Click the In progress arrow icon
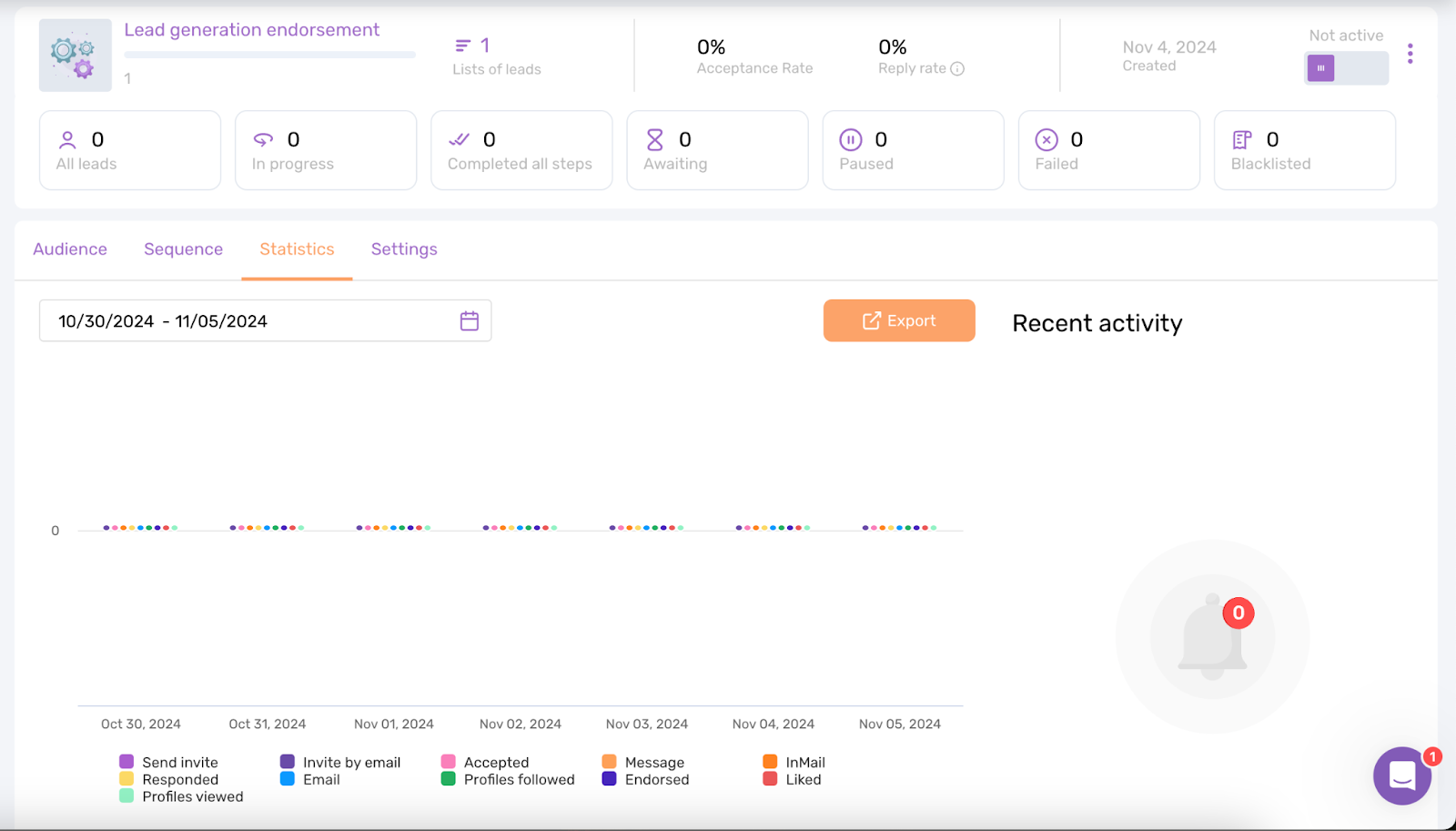The height and width of the screenshot is (831, 1456). click(263, 139)
